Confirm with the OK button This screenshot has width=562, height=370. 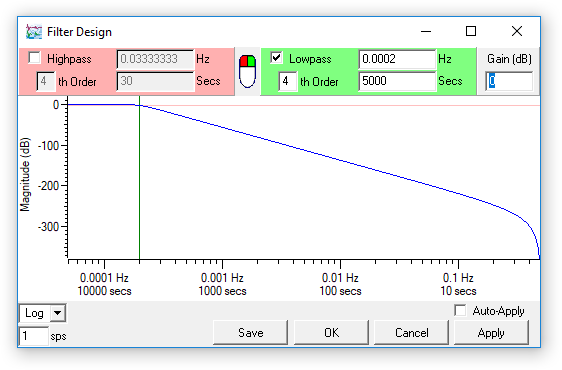tap(331, 333)
